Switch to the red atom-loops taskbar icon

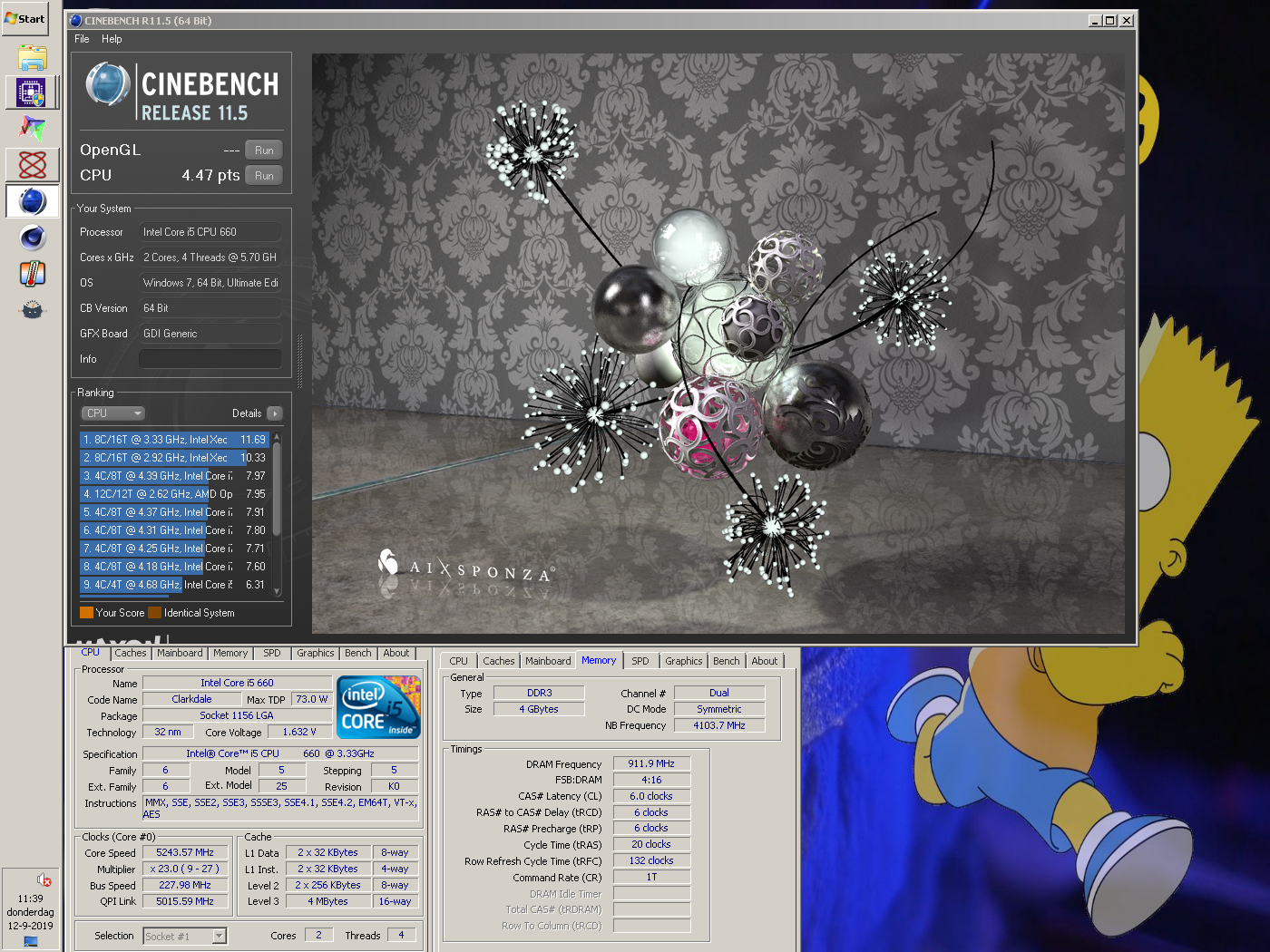32,165
